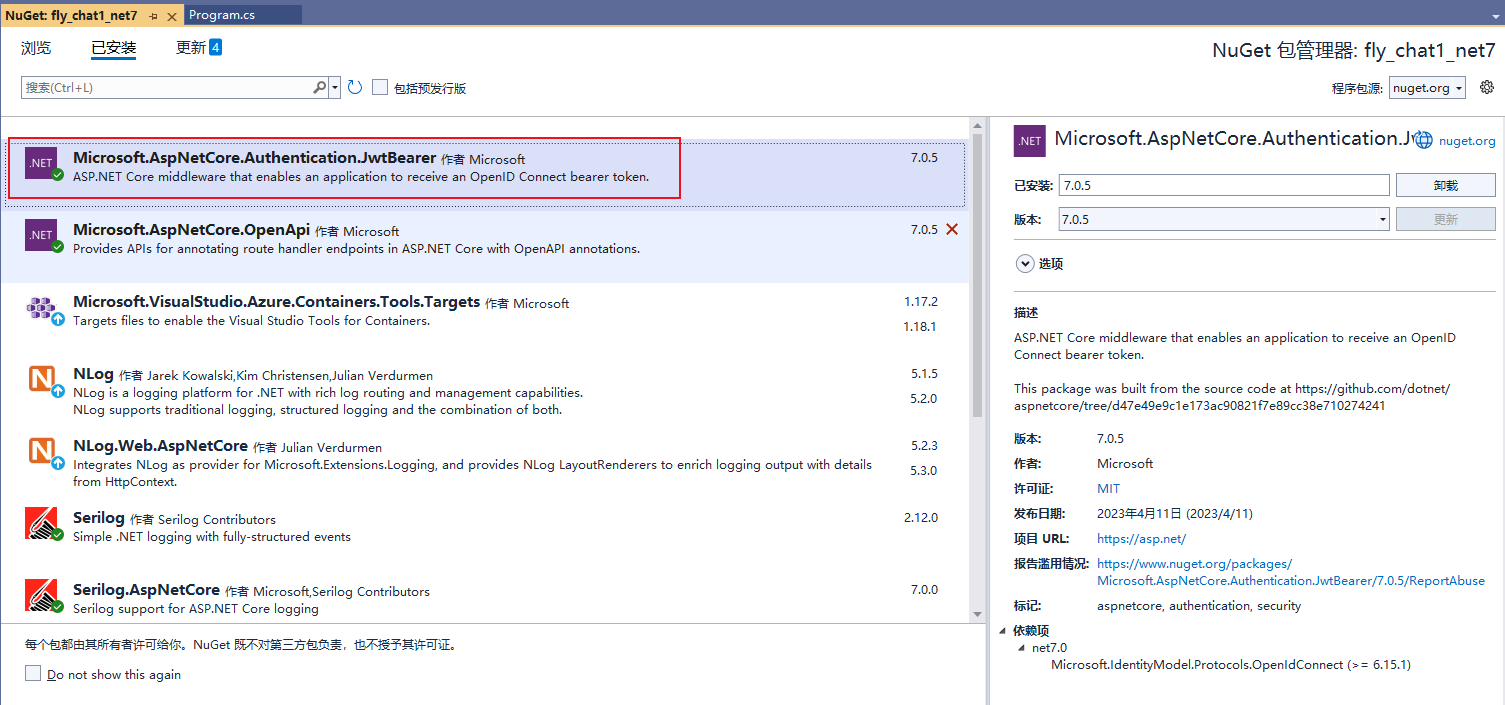
Task: Select the NuGet: fly_chat1_net7 tab
Action: click(71, 16)
